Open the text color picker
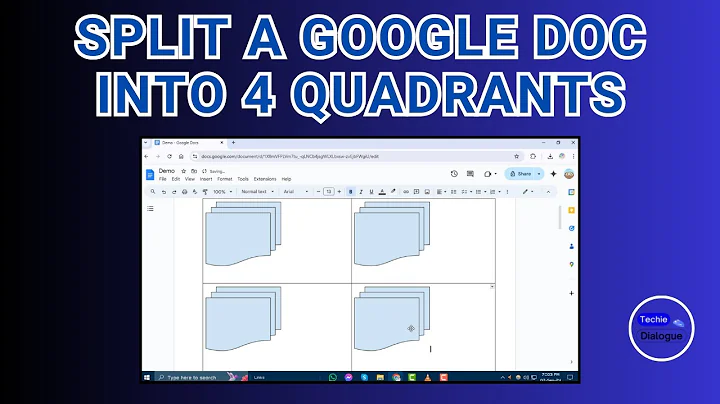 [382, 191]
